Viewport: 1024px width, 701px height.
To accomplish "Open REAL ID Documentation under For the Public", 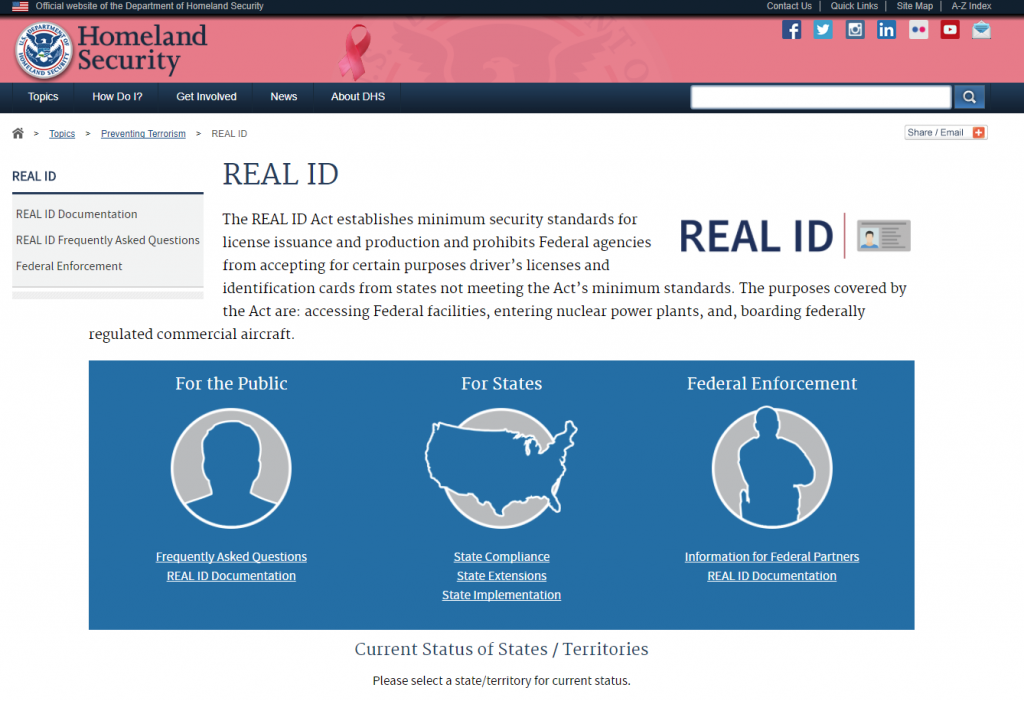I will click(x=231, y=576).
